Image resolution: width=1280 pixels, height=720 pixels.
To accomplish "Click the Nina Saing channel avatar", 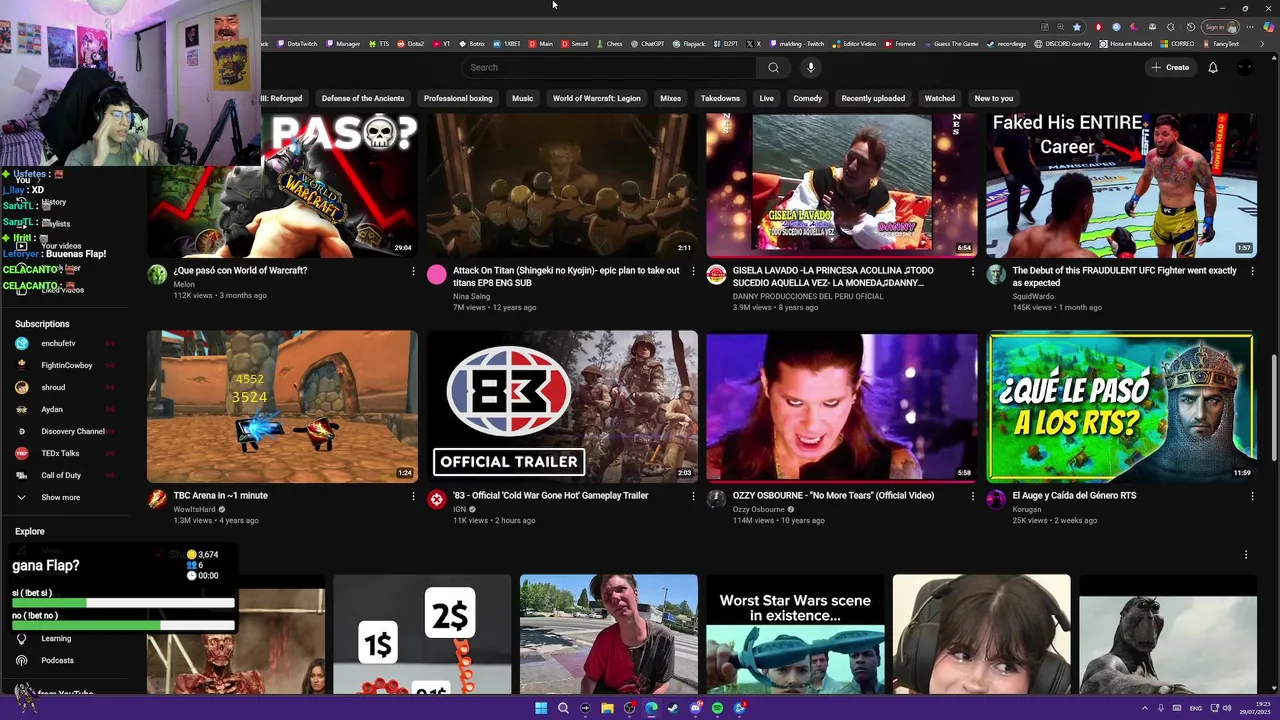I will coord(437,275).
